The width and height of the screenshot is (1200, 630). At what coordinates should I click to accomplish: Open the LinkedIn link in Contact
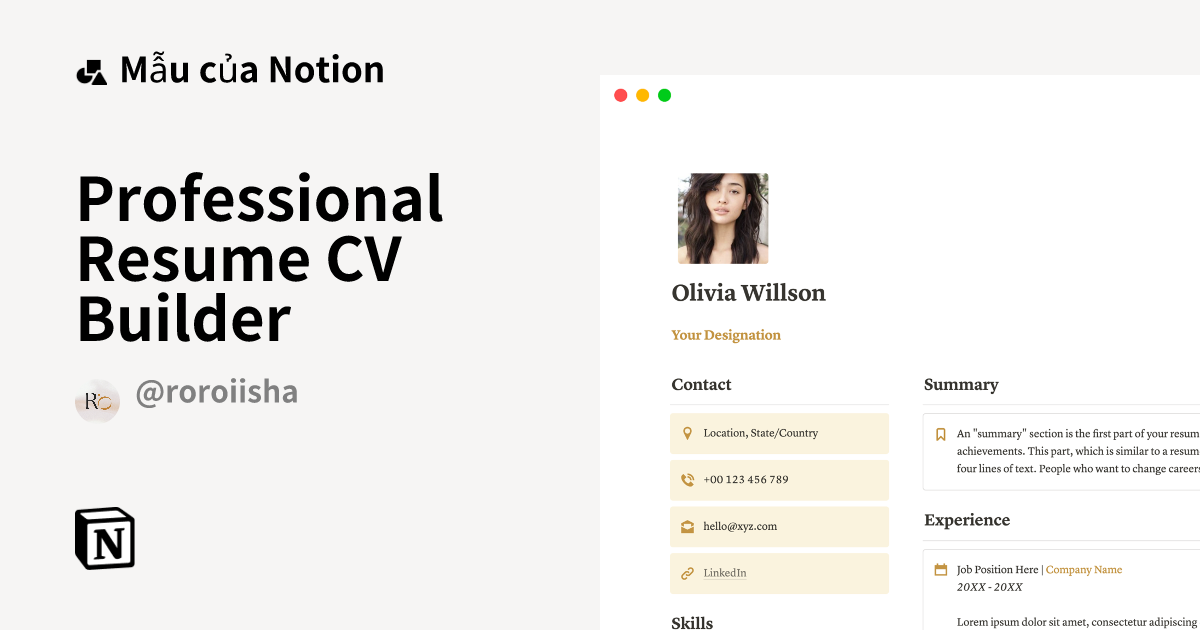coord(724,572)
